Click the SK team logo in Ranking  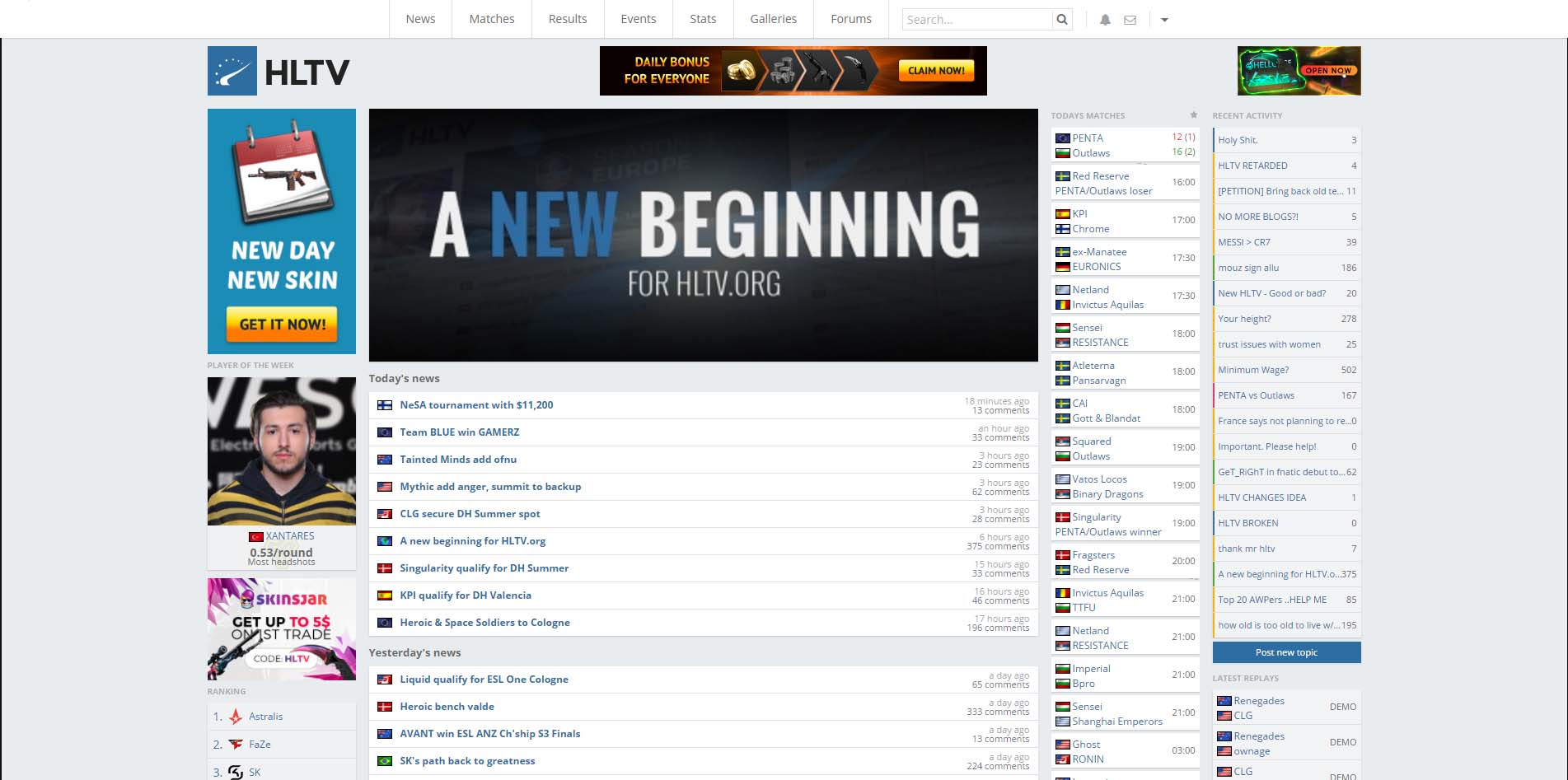point(236,772)
